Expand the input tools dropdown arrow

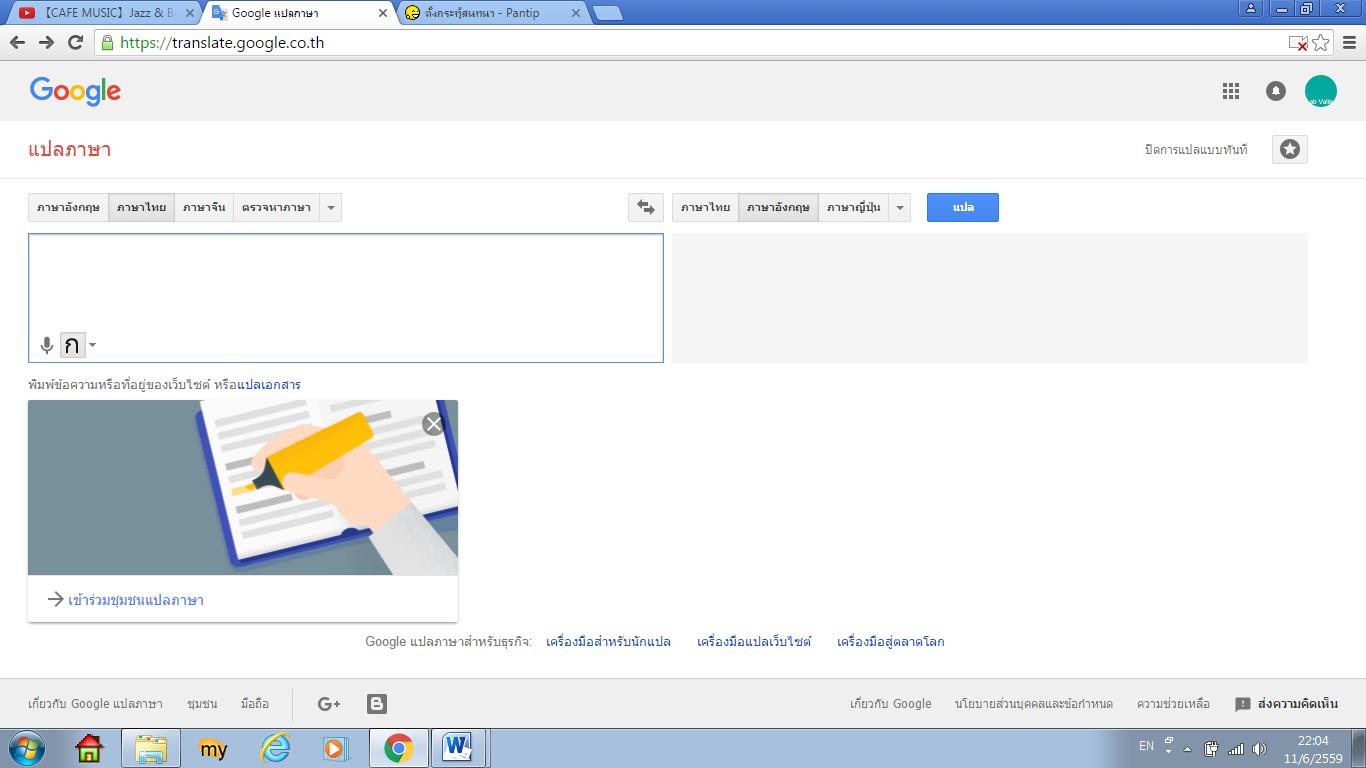click(92, 346)
